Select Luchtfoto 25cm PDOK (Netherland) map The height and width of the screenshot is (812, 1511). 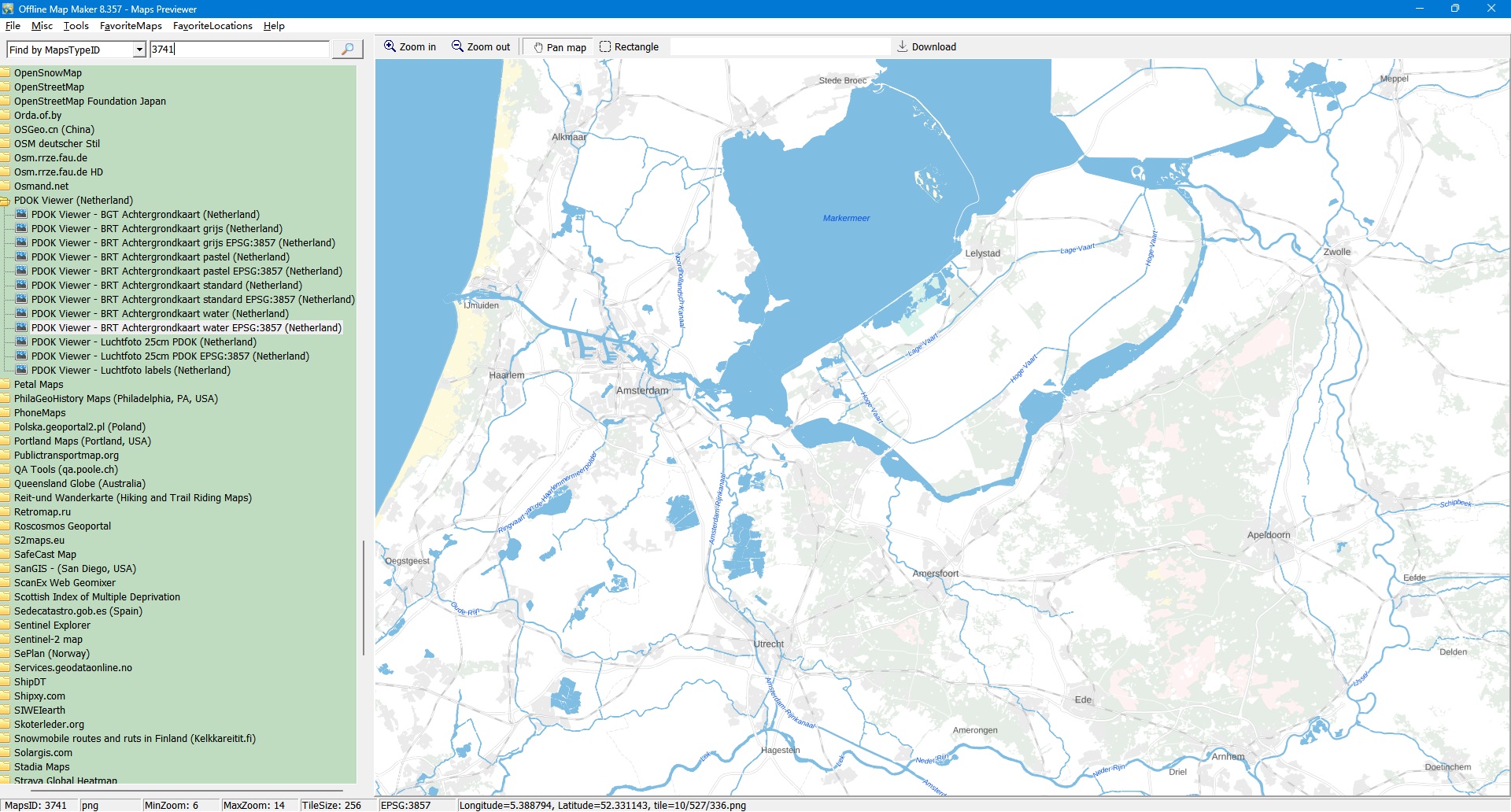click(143, 342)
